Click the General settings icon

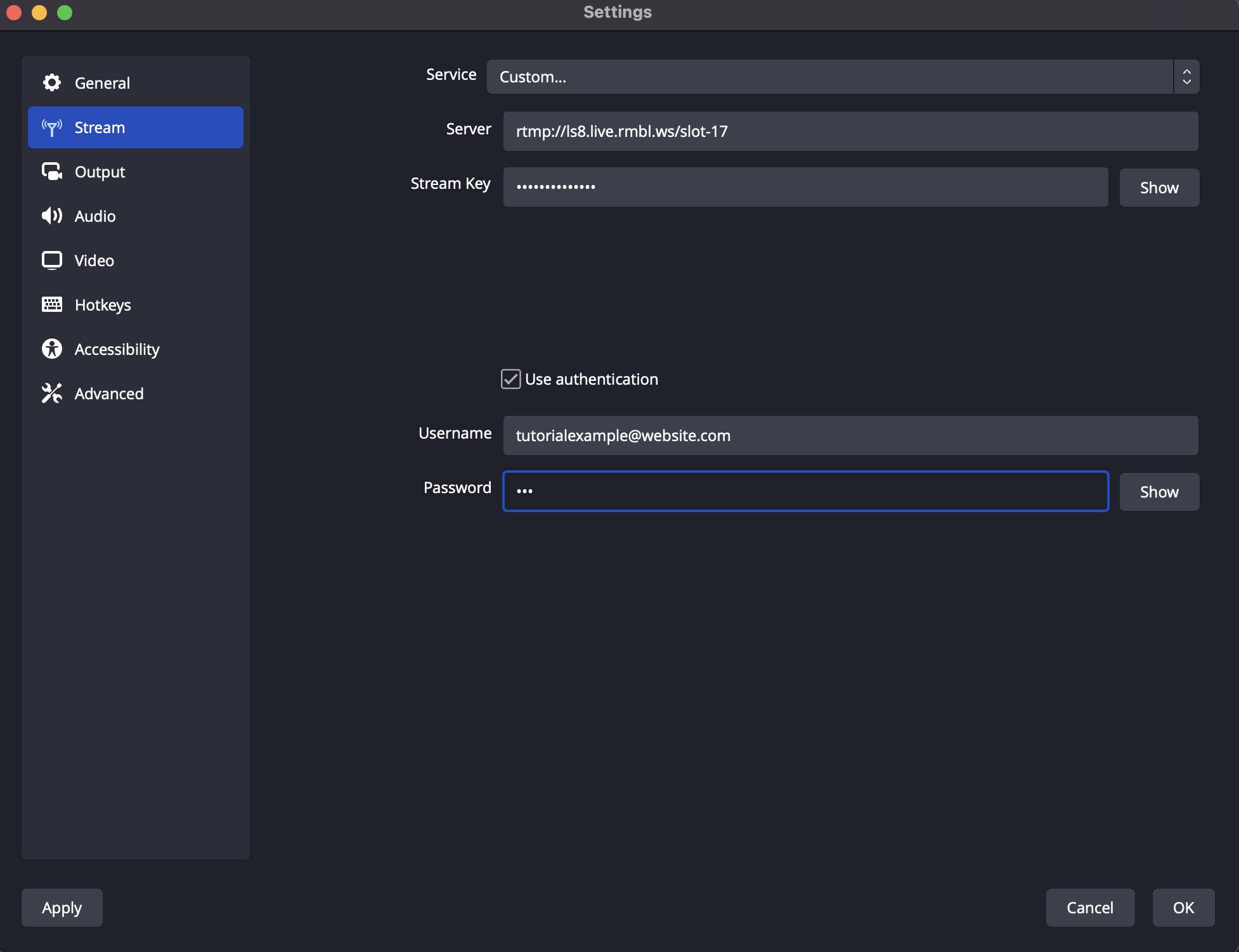click(x=50, y=82)
